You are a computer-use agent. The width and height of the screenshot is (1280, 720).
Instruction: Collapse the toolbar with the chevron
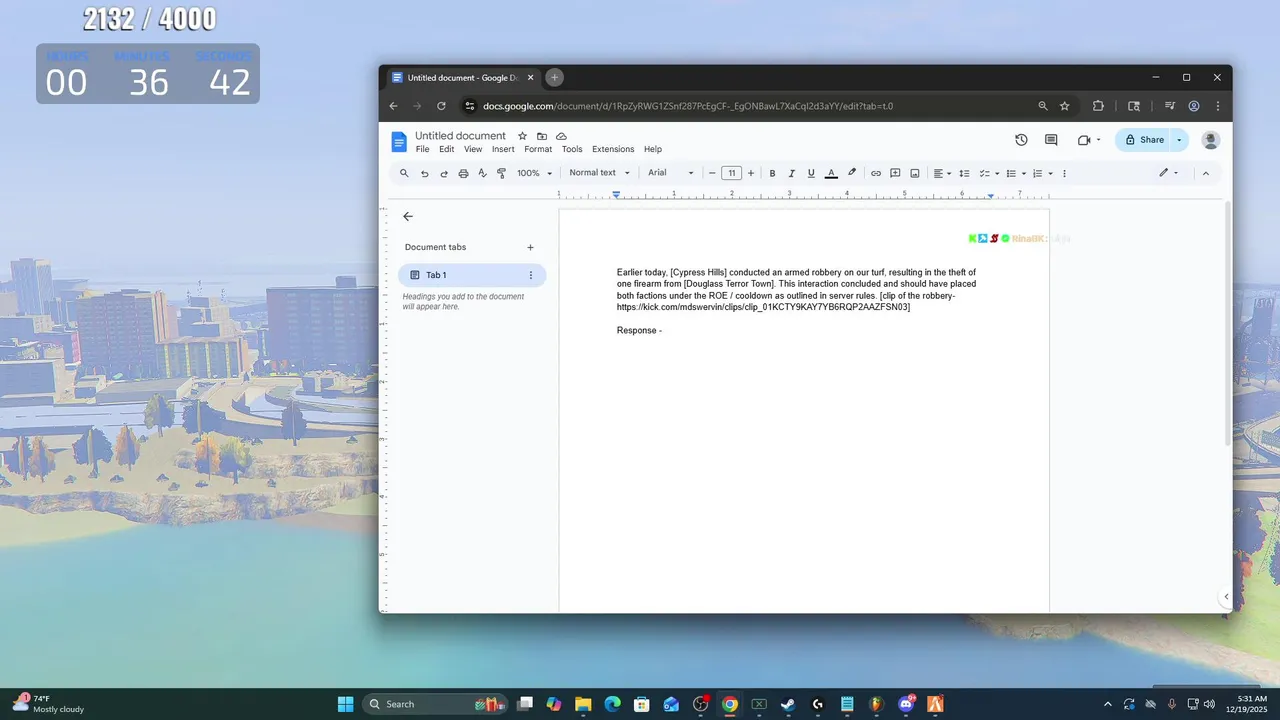(x=1205, y=173)
